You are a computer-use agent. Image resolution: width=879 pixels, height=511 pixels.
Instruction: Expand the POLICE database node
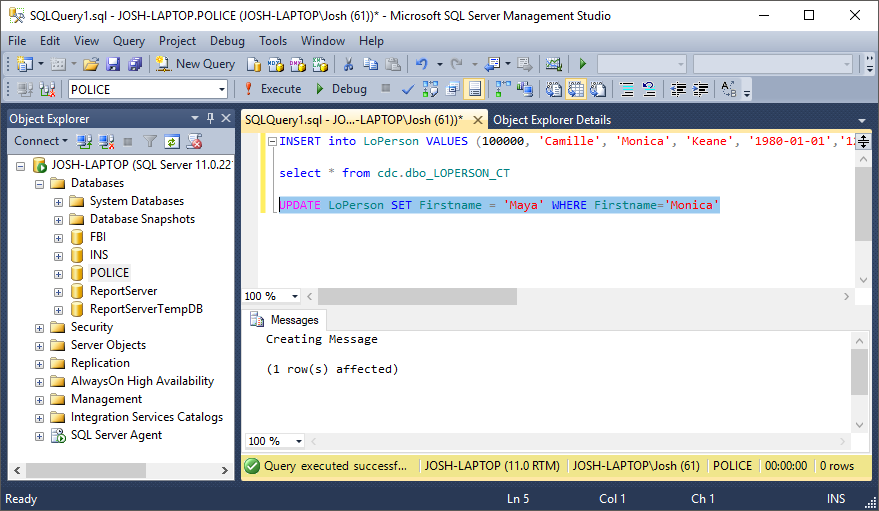tap(59, 273)
